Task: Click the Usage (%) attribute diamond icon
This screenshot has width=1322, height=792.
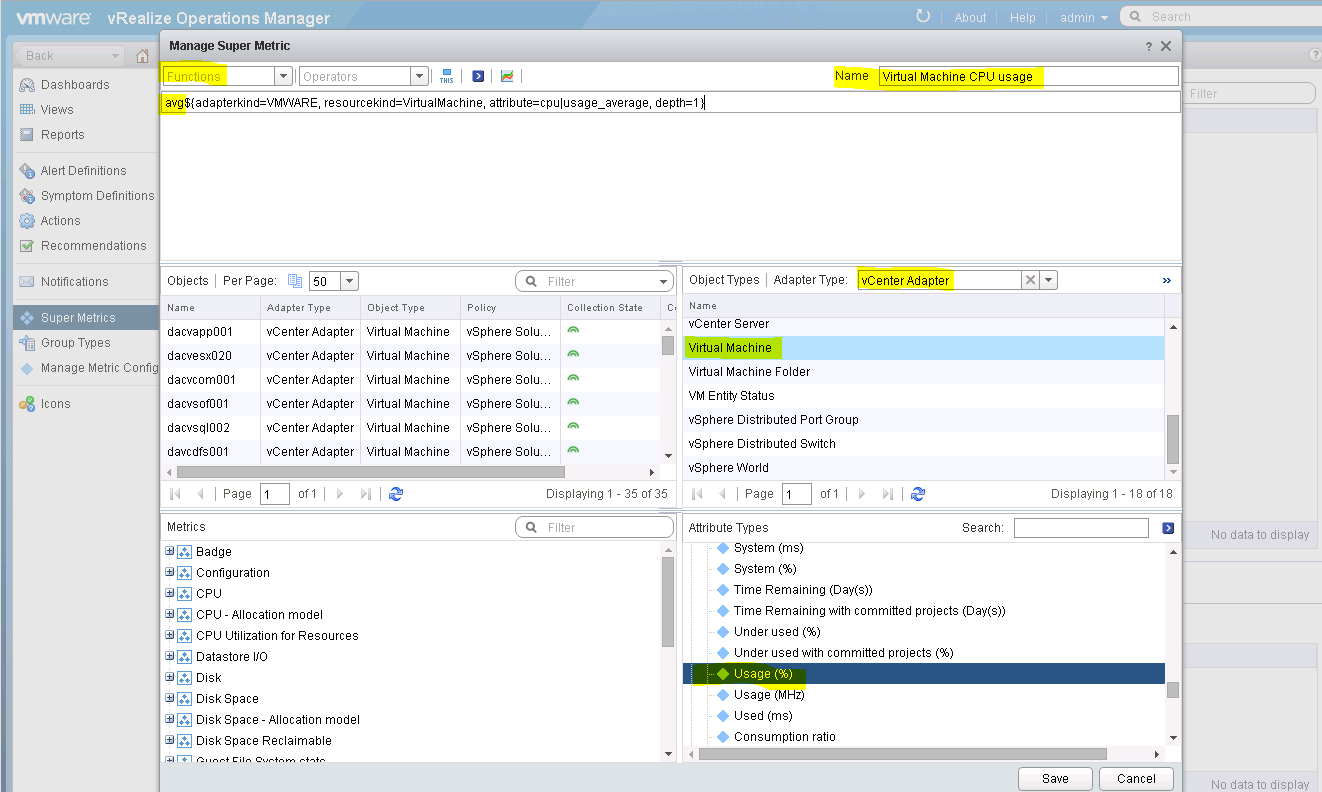Action: pyautogui.click(x=724, y=674)
